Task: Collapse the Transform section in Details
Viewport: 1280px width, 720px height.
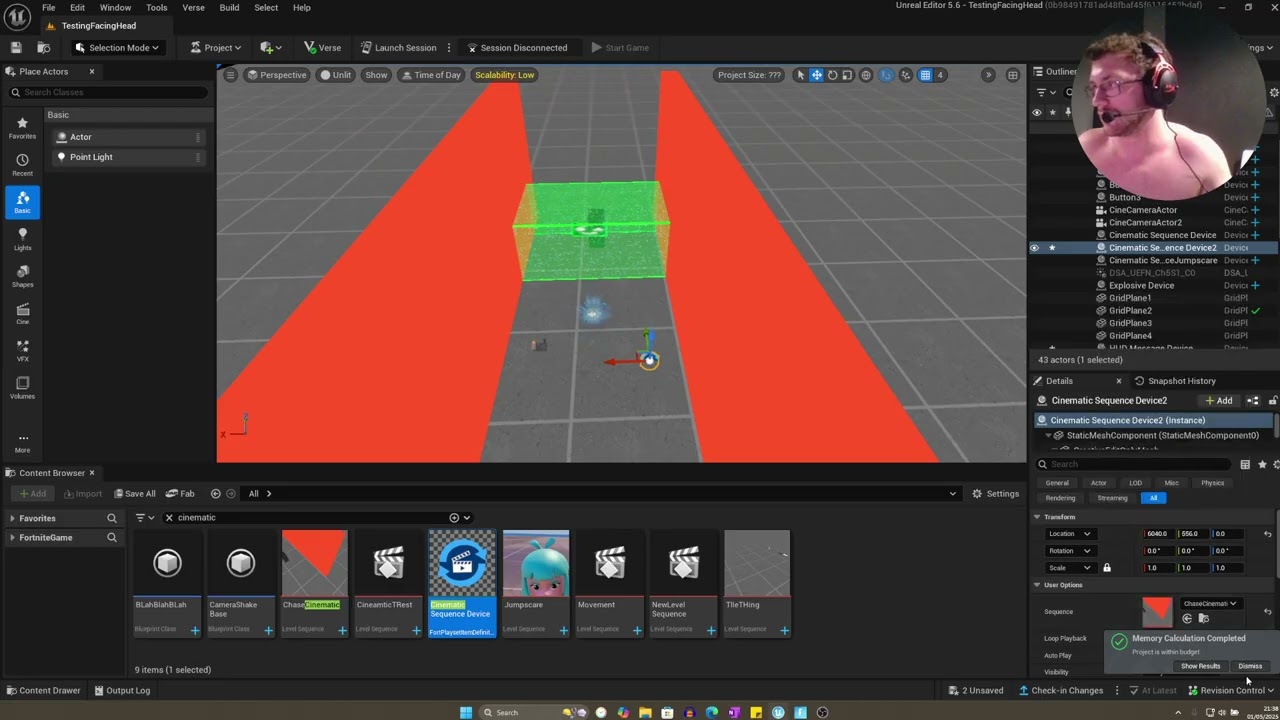Action: pos(1037,517)
